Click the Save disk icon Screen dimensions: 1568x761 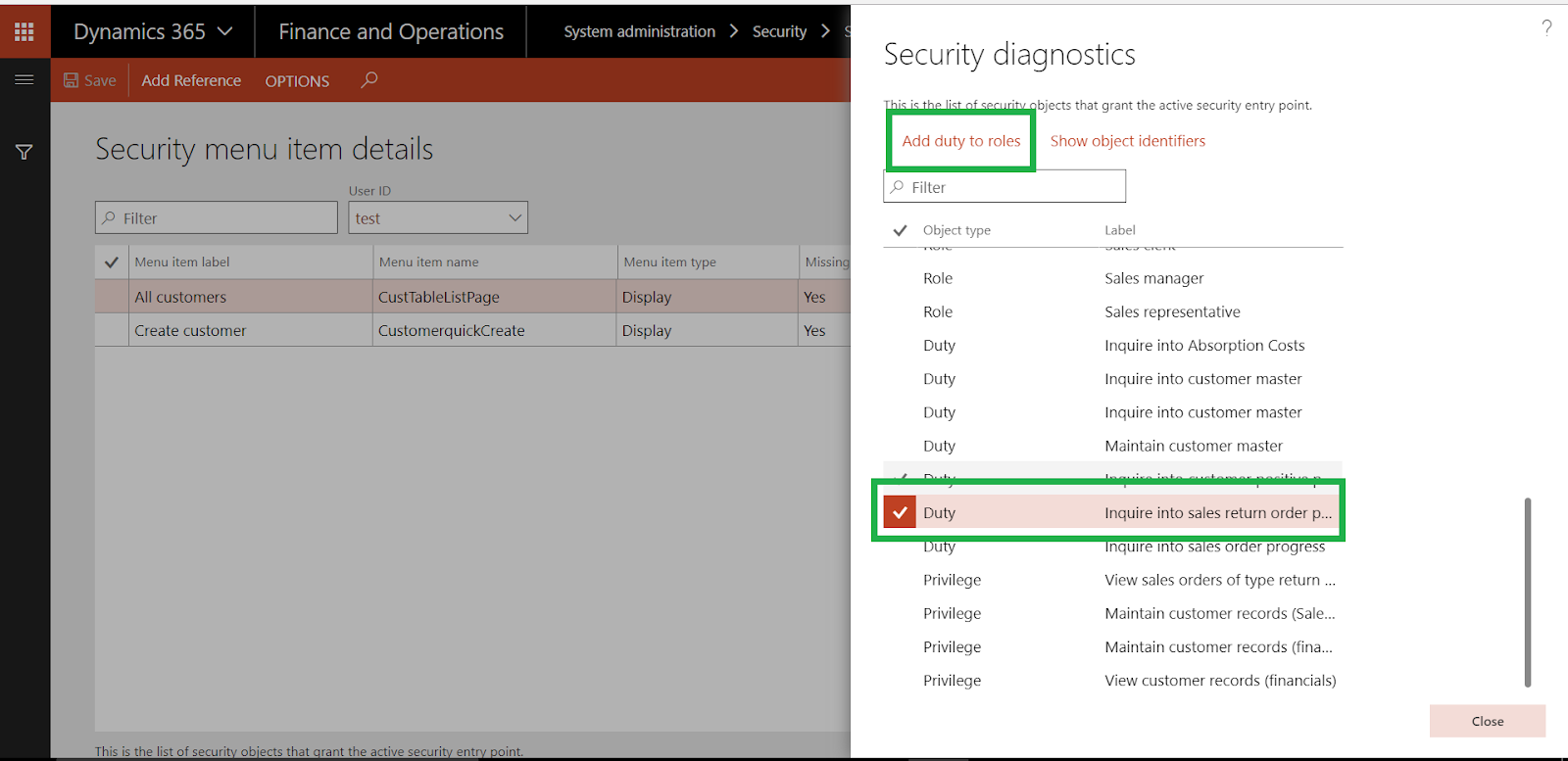click(72, 80)
